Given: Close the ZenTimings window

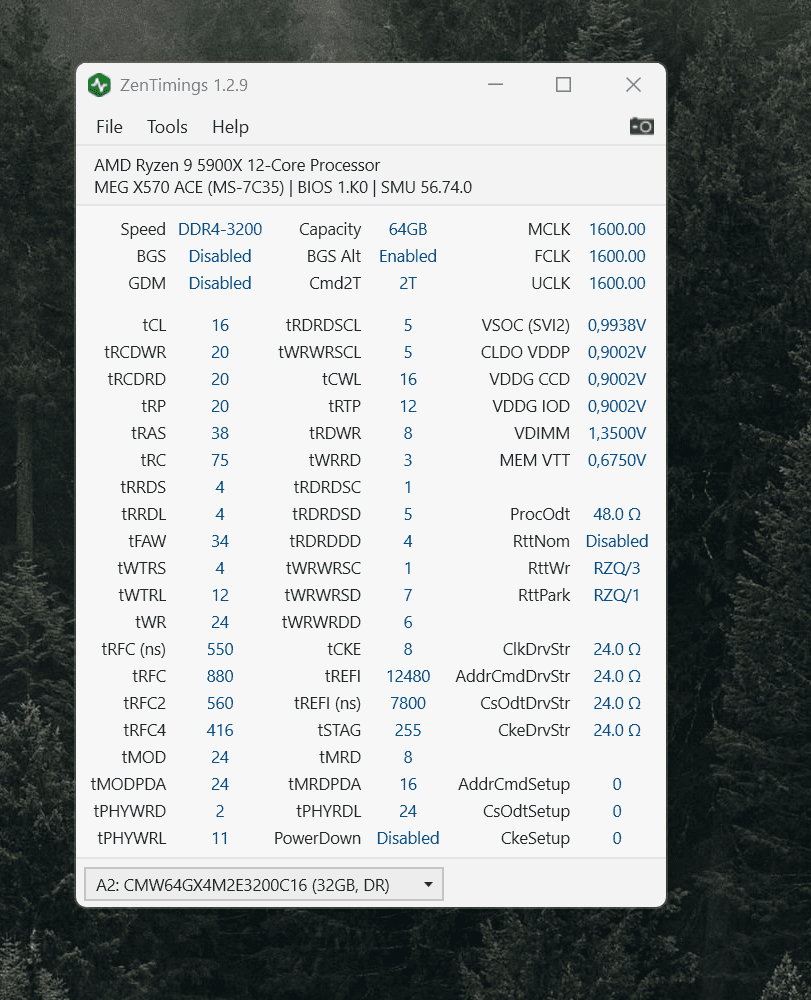Looking at the screenshot, I should pos(633,85).
